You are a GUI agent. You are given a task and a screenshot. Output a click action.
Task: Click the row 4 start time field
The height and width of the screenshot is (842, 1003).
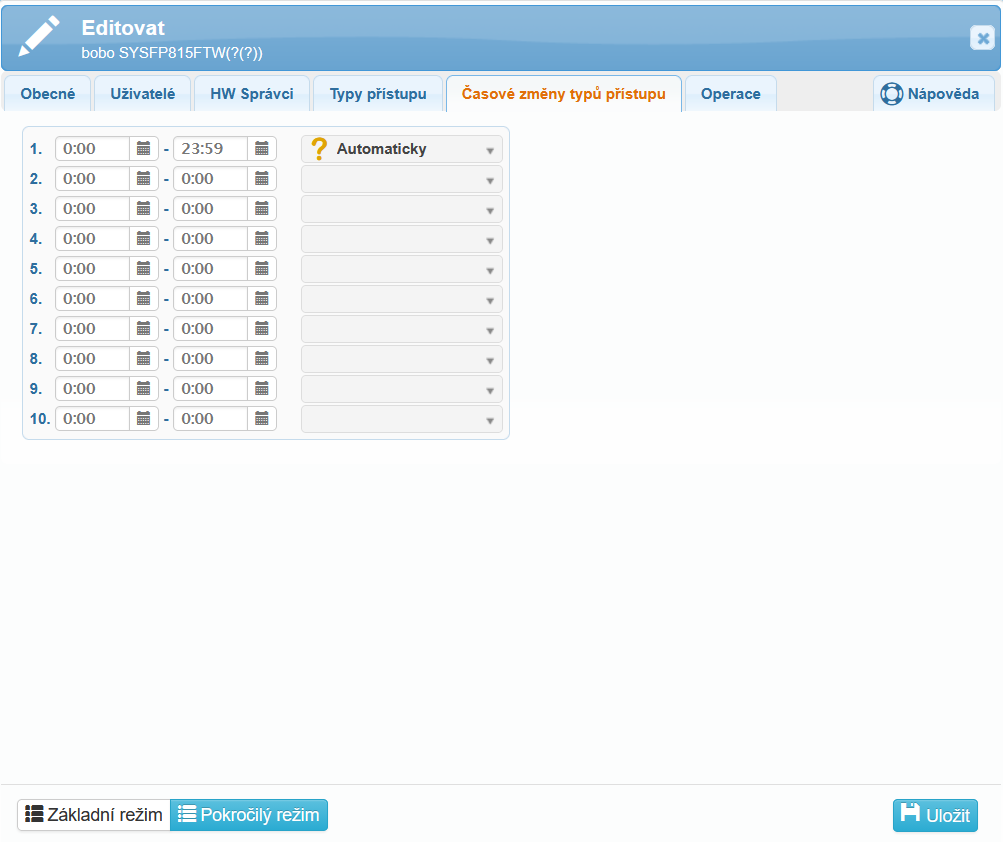(x=92, y=239)
